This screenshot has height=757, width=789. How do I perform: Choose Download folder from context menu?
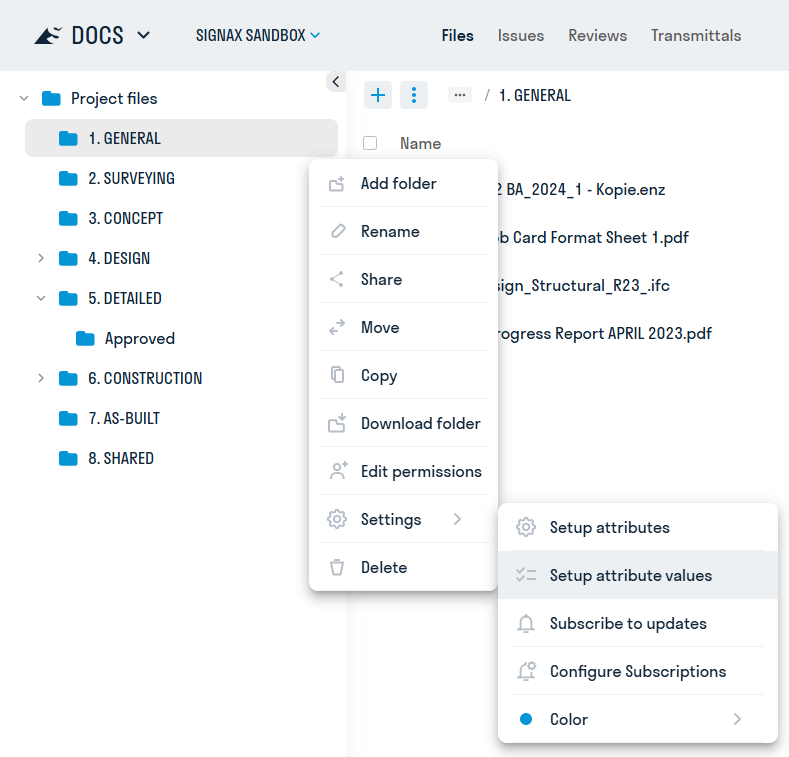tap(404, 423)
